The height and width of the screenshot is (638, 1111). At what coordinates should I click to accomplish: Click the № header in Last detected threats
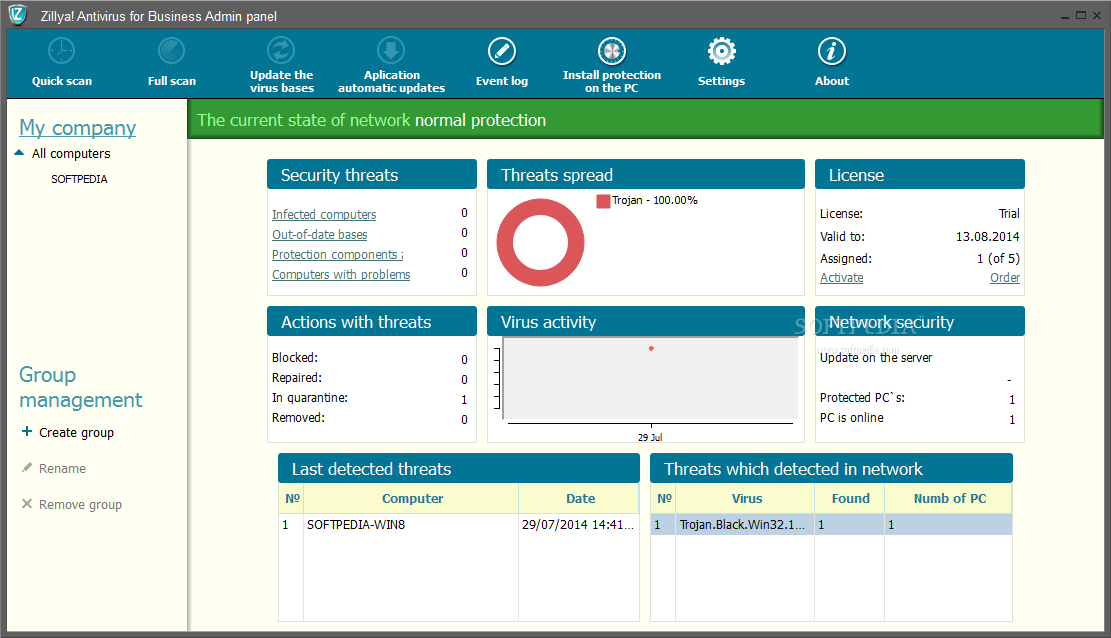pos(292,498)
